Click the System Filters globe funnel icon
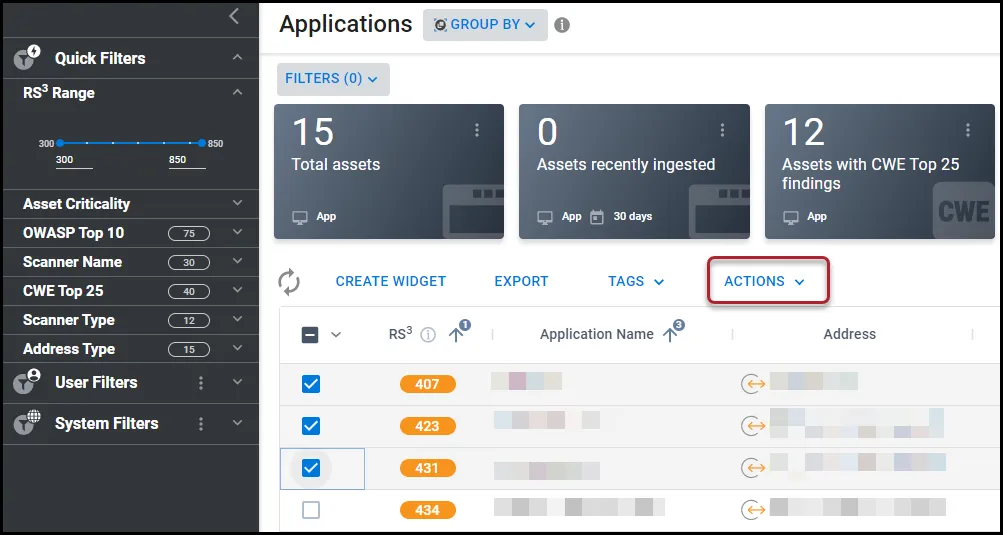1003x535 pixels. point(28,422)
